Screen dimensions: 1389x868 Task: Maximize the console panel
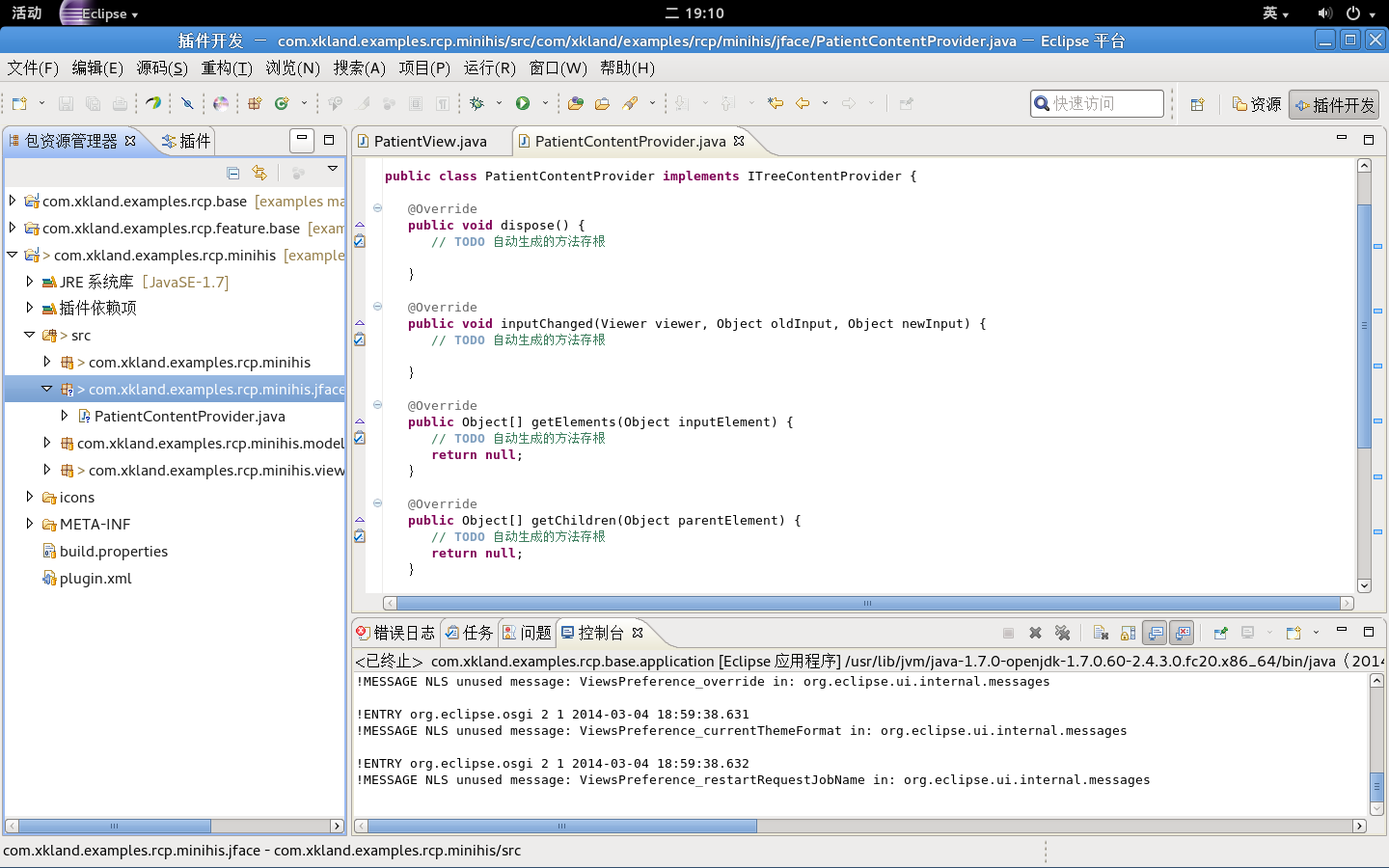coord(1368,632)
